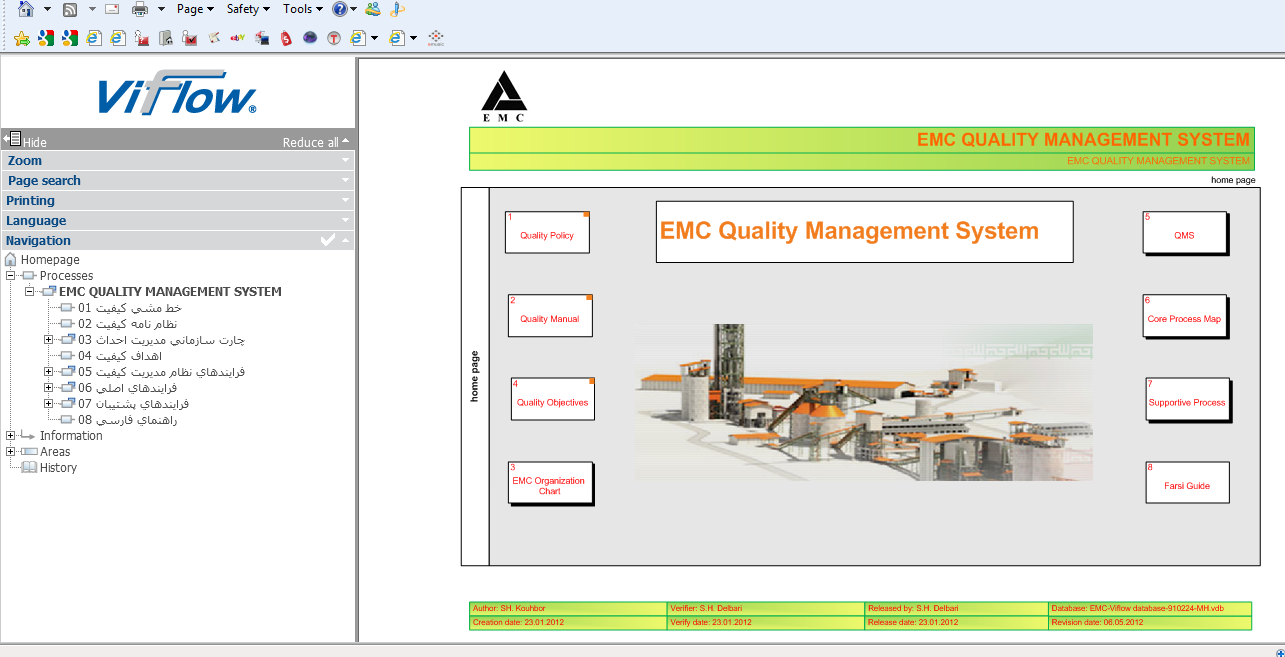This screenshot has width=1285, height=657.
Task: Click the 'Revision date: 08.05.2012' footer cell
Action: pos(1150,622)
